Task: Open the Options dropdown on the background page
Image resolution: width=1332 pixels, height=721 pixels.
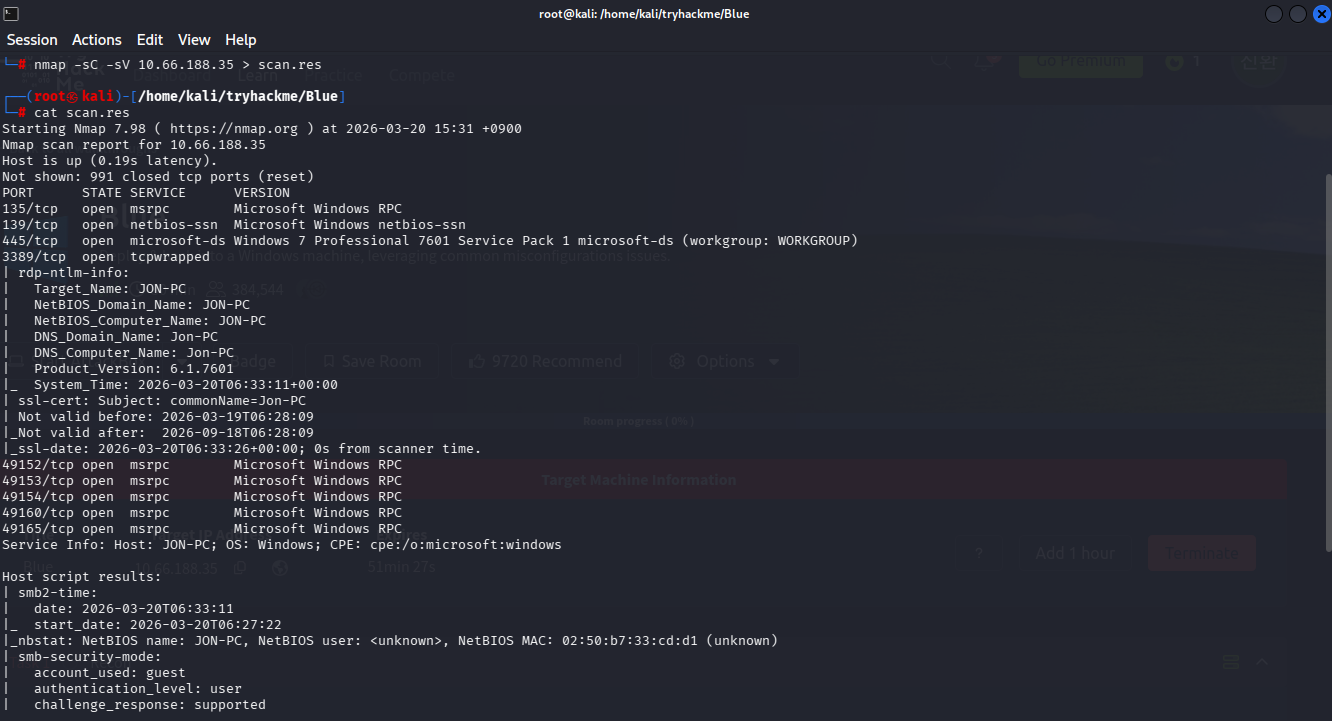Action: click(725, 361)
